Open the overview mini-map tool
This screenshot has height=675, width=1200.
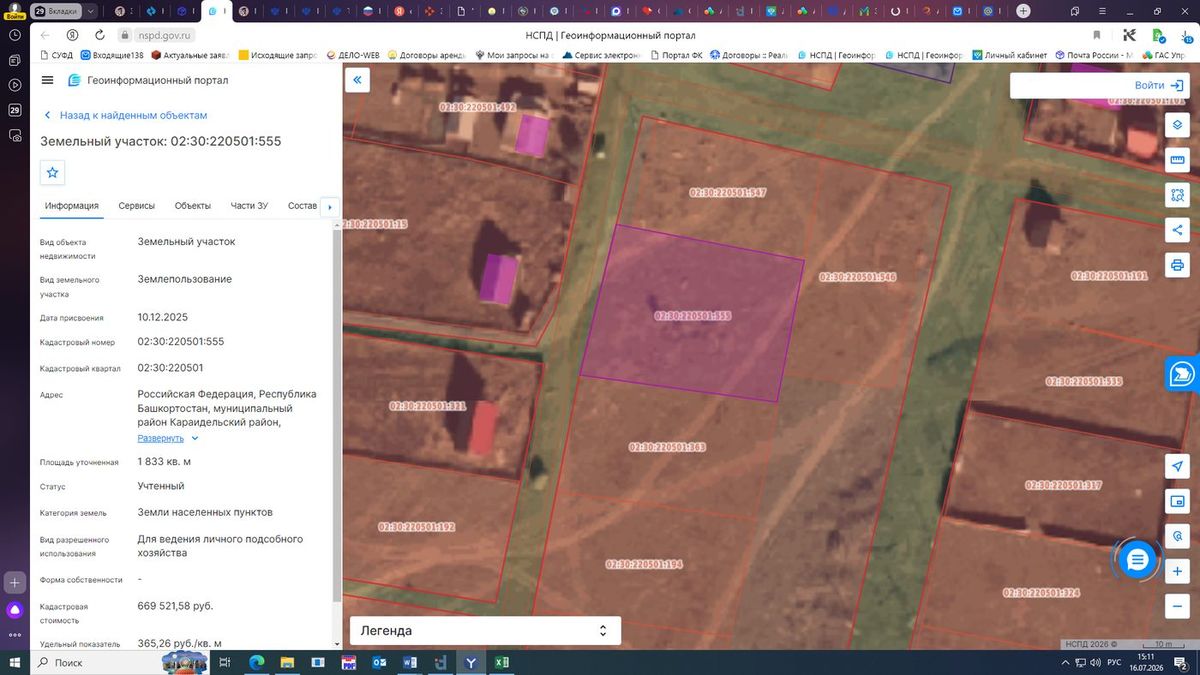pos(1177,501)
